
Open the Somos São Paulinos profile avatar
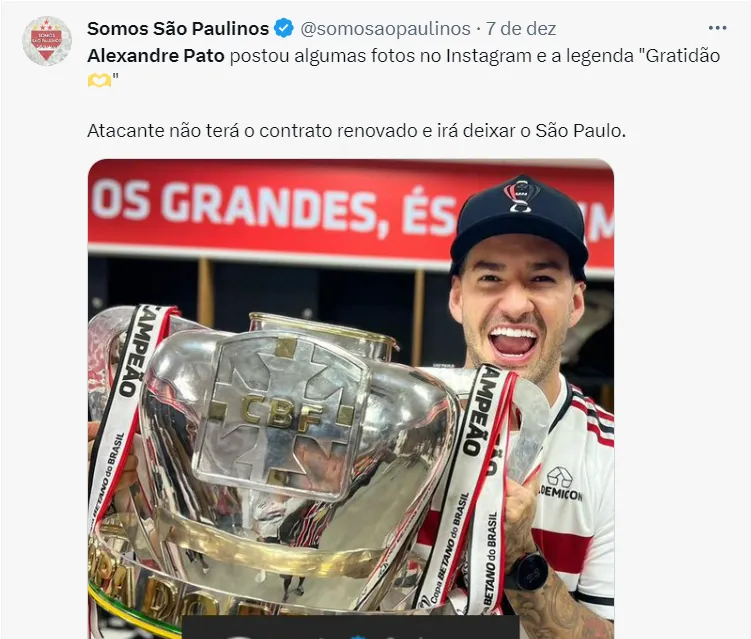pyautogui.click(x=47, y=41)
